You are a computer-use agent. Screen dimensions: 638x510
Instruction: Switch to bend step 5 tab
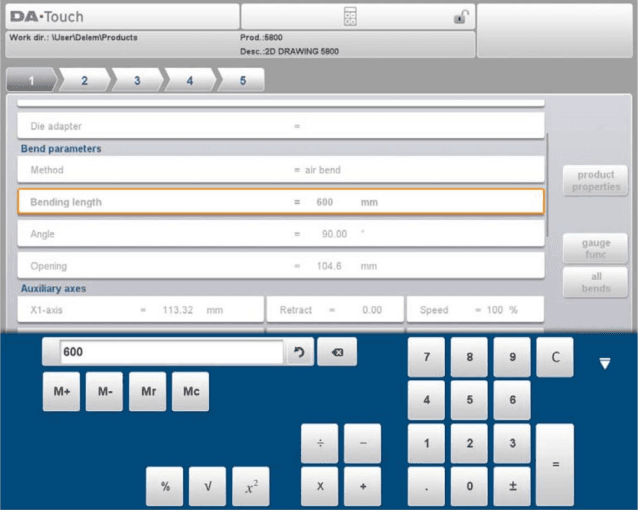(243, 80)
